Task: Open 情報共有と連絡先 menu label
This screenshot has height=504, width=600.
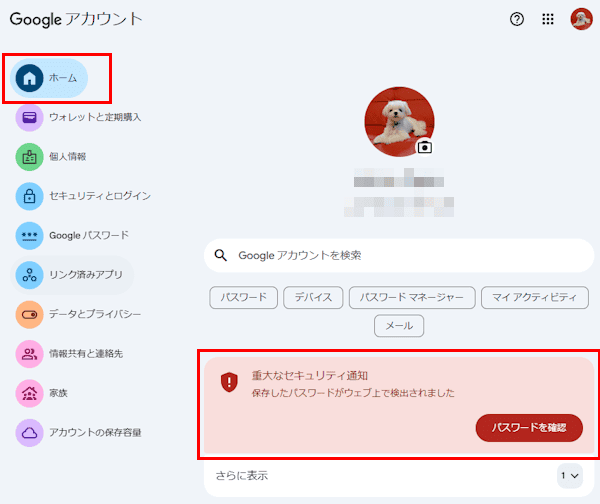Action: 86,354
